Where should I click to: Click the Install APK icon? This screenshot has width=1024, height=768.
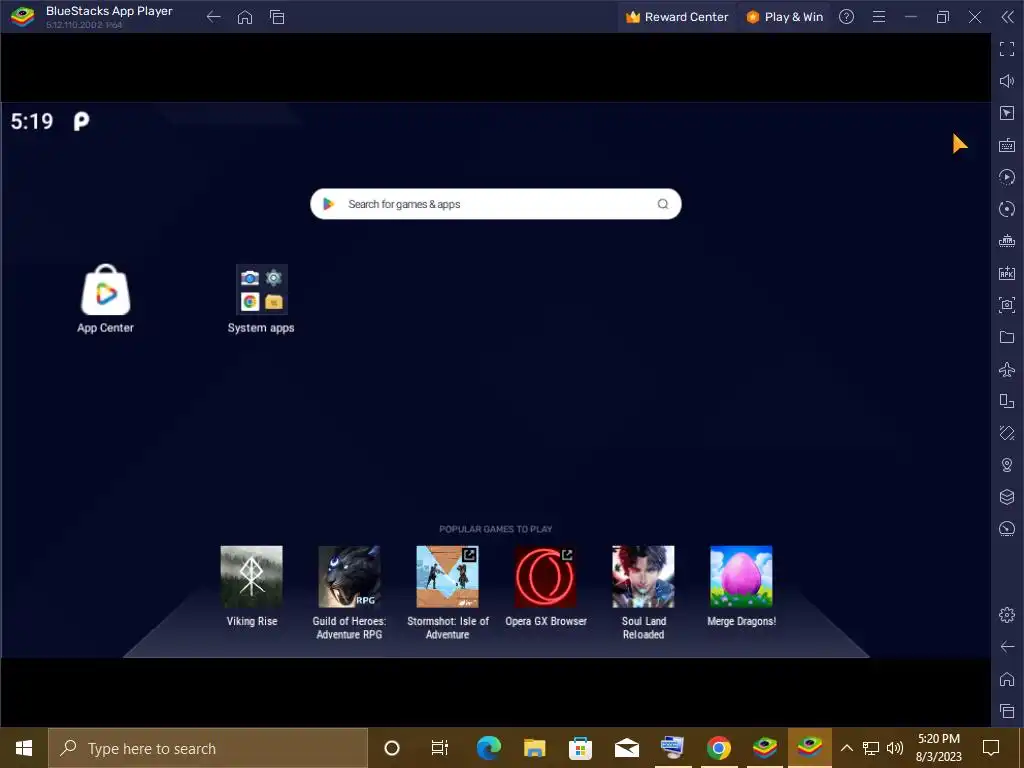click(x=1007, y=273)
